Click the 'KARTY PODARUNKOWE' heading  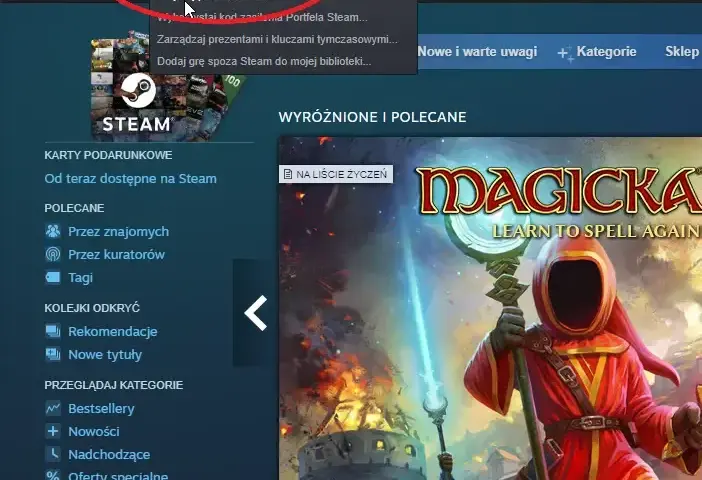tap(108, 155)
